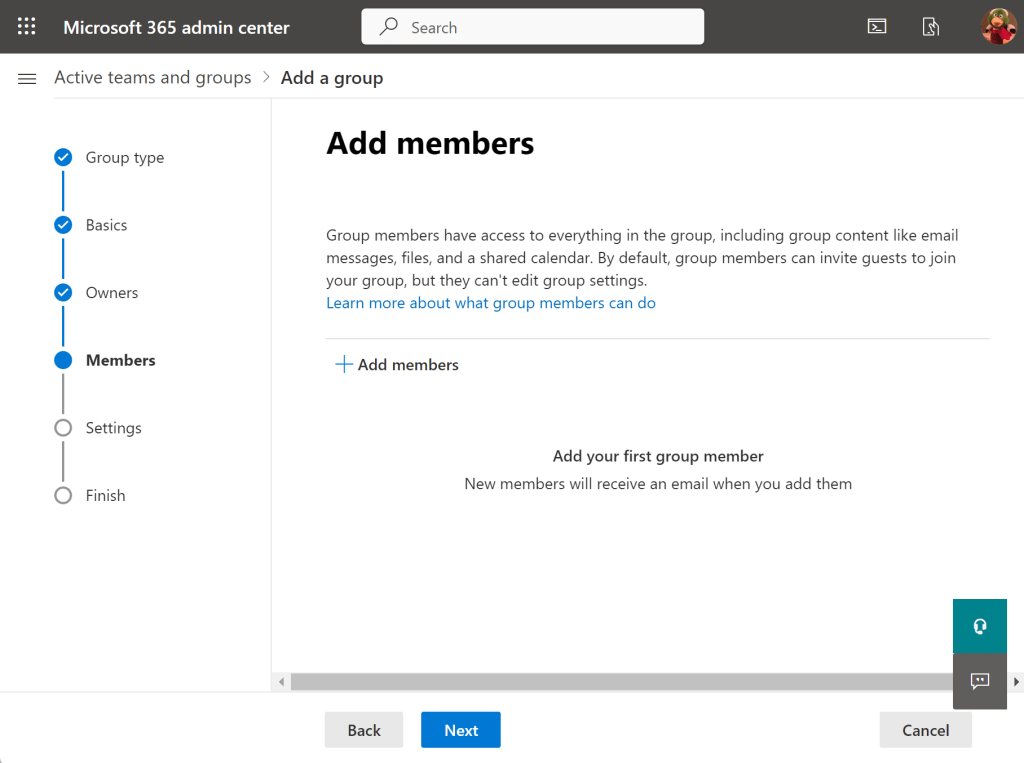Go to the Basics wizard step
The width and height of the screenshot is (1024, 763).
coord(63,225)
